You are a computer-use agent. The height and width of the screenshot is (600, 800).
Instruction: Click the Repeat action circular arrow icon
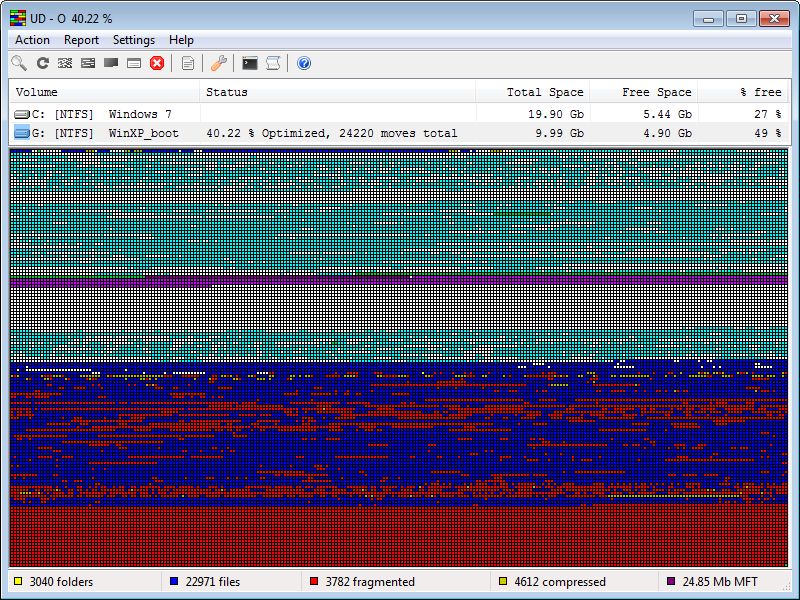pos(42,63)
